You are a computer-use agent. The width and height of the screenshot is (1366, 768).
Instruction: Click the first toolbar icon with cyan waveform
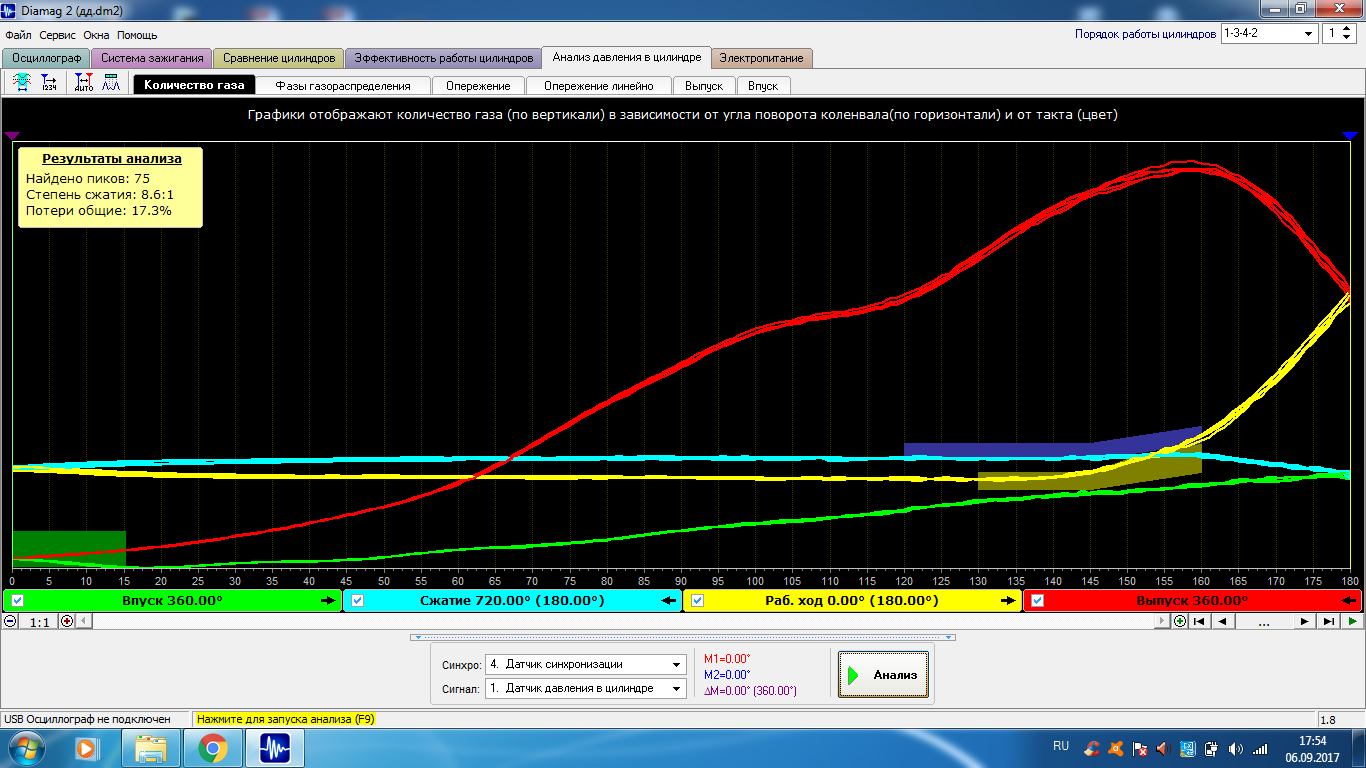[x=22, y=84]
